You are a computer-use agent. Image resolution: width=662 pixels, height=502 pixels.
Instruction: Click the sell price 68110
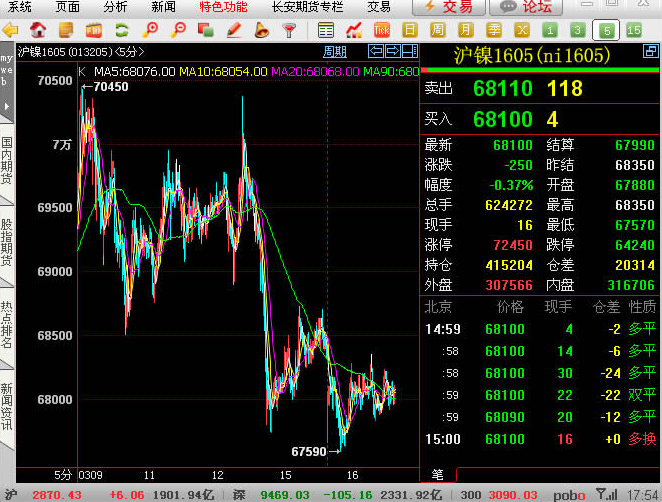click(x=502, y=89)
